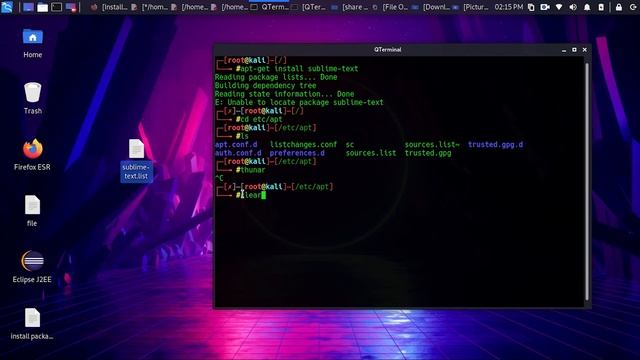Viewport: 640px width, 360px height.
Task: Click the log out panel icon
Action: (633, 7)
